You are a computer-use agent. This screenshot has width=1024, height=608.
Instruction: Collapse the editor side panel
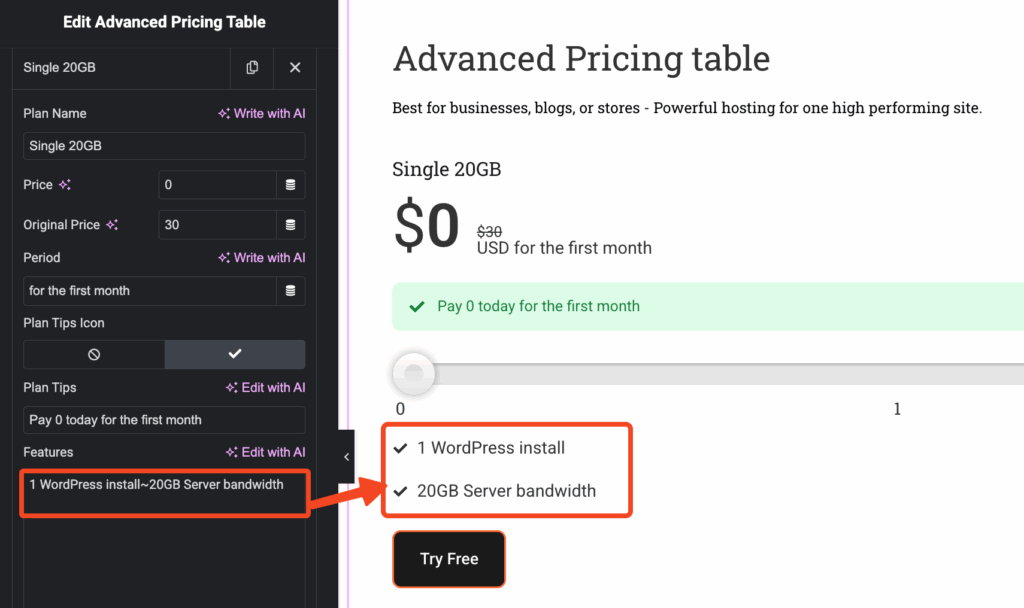346,457
